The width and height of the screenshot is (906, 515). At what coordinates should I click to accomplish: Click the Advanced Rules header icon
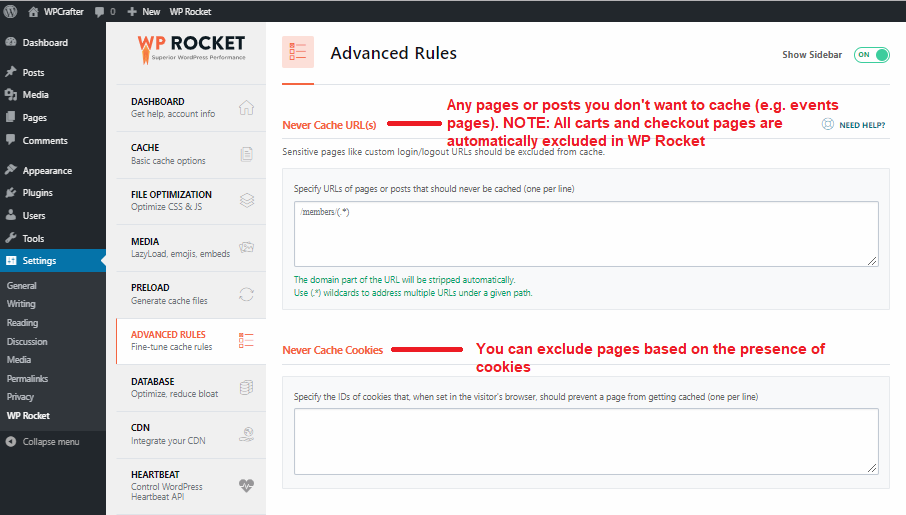298,52
